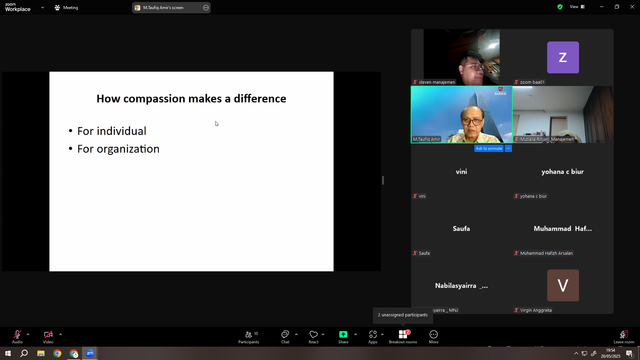The height and width of the screenshot is (360, 640).
Task: Open the View layout menu
Action: coord(578,7)
